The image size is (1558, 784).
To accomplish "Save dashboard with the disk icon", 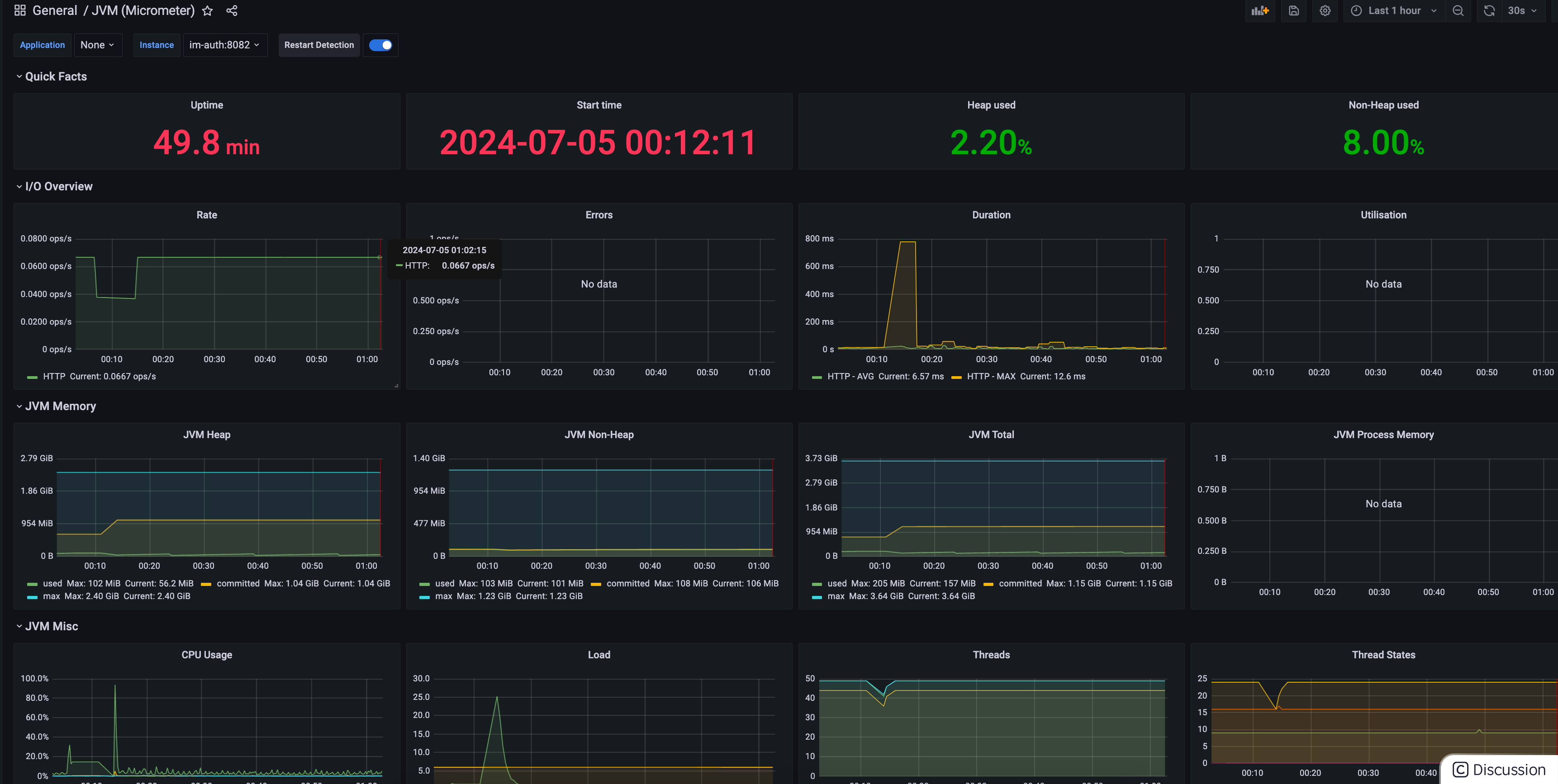I will 1293,10.
